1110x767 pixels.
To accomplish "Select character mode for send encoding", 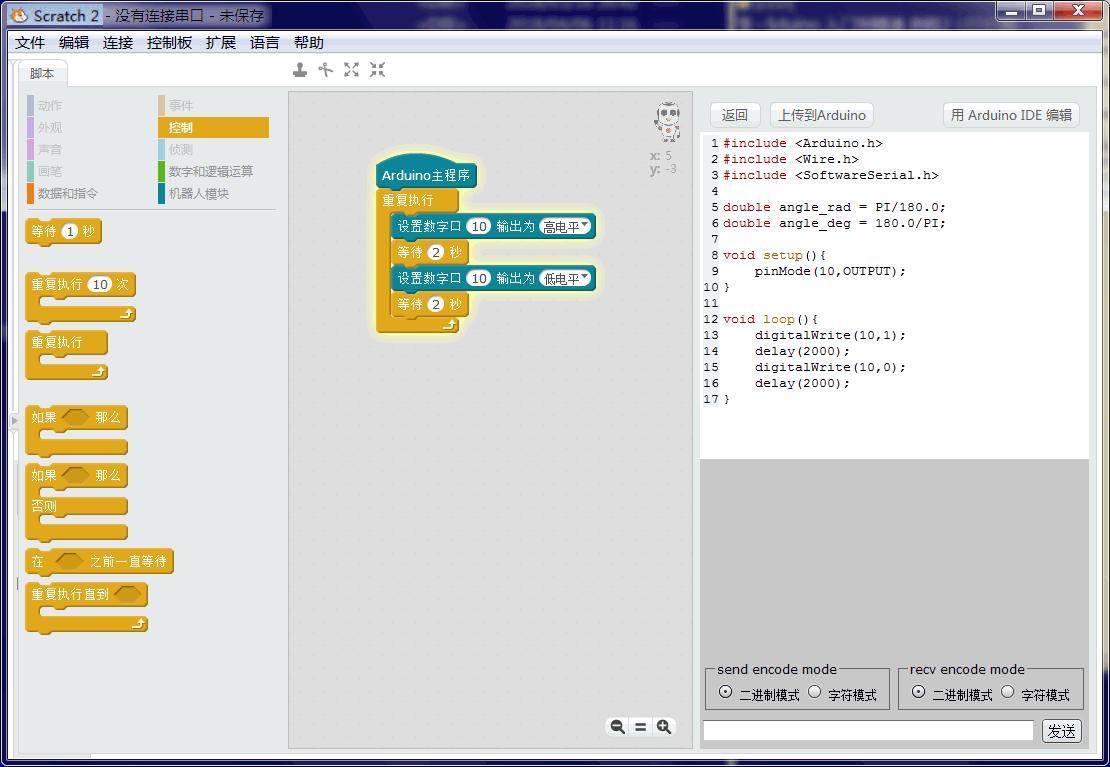I will (815, 692).
